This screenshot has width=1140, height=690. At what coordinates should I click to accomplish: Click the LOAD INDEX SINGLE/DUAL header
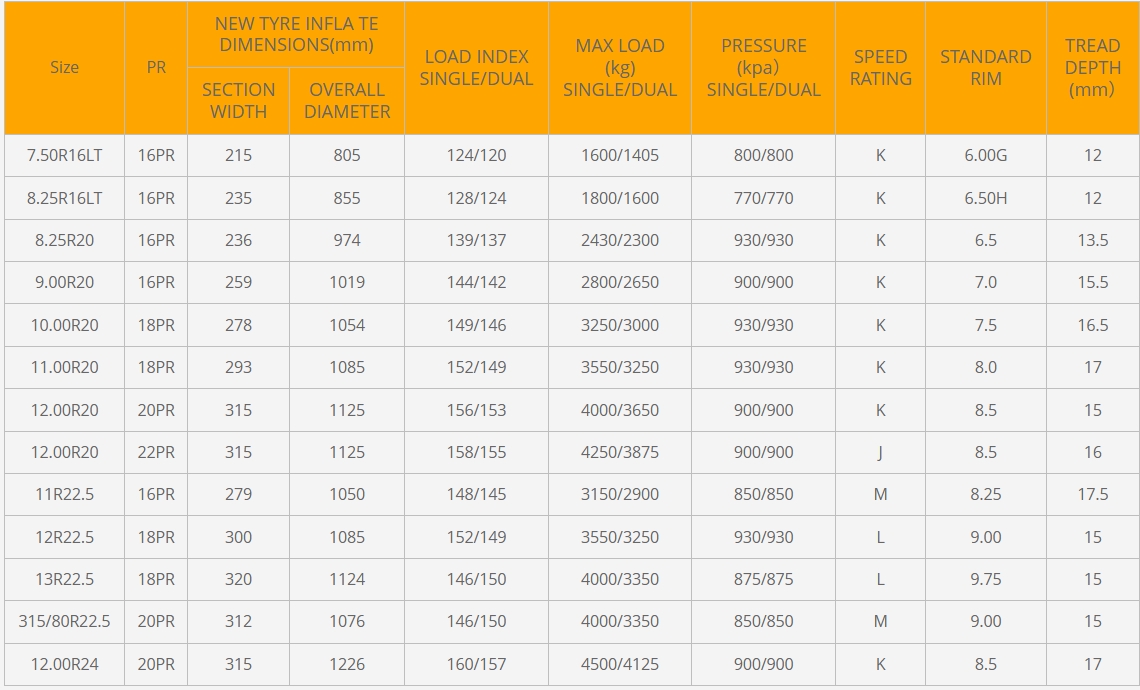point(476,68)
